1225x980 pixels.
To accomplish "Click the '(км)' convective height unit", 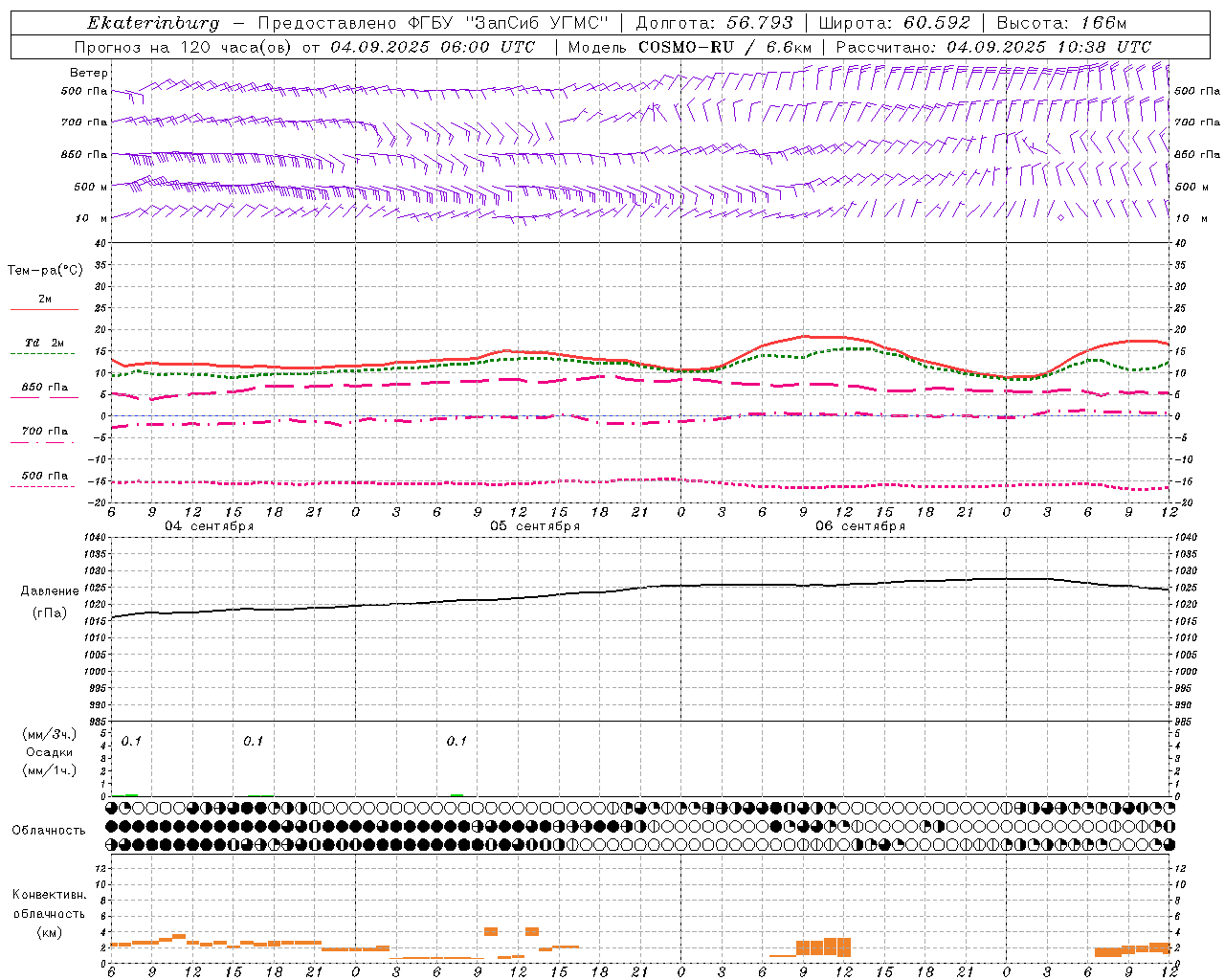I will coord(50,931).
